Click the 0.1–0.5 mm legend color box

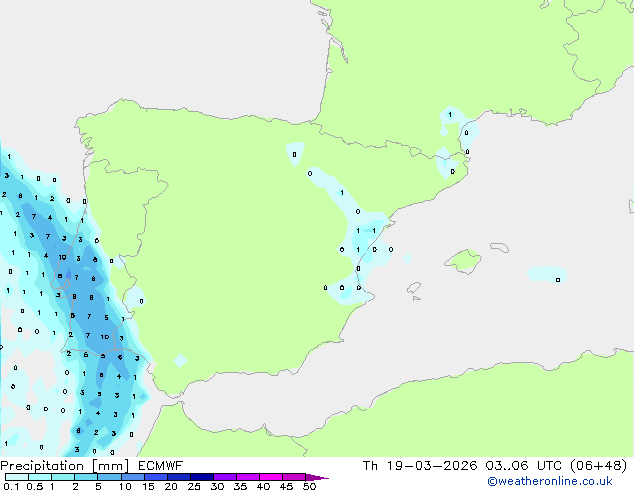point(17,477)
